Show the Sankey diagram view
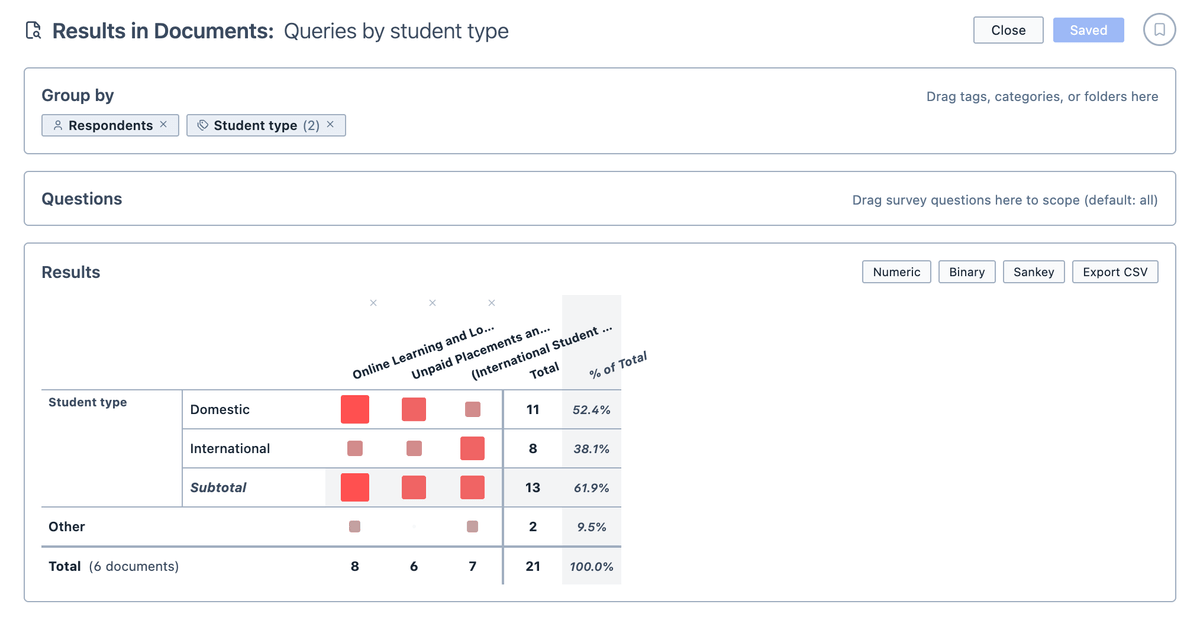 pyautogui.click(x=1033, y=272)
